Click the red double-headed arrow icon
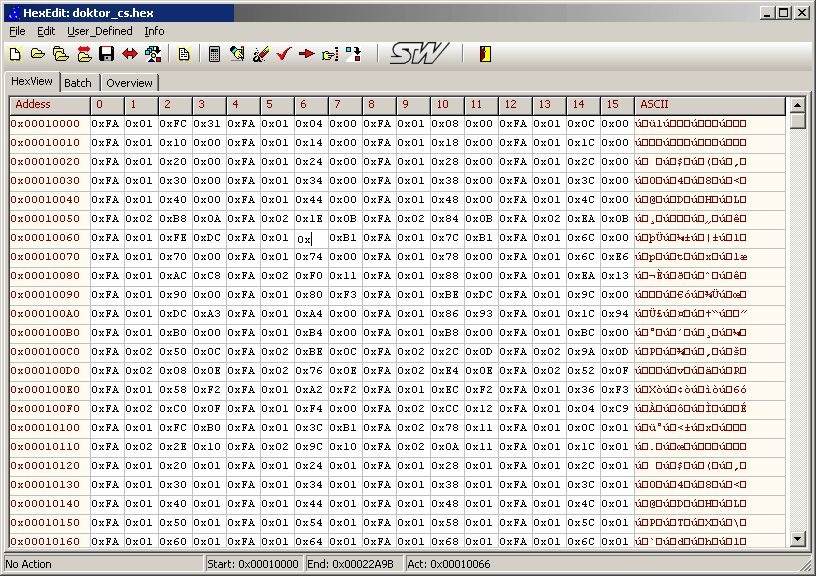This screenshot has width=816, height=576. (x=129, y=54)
